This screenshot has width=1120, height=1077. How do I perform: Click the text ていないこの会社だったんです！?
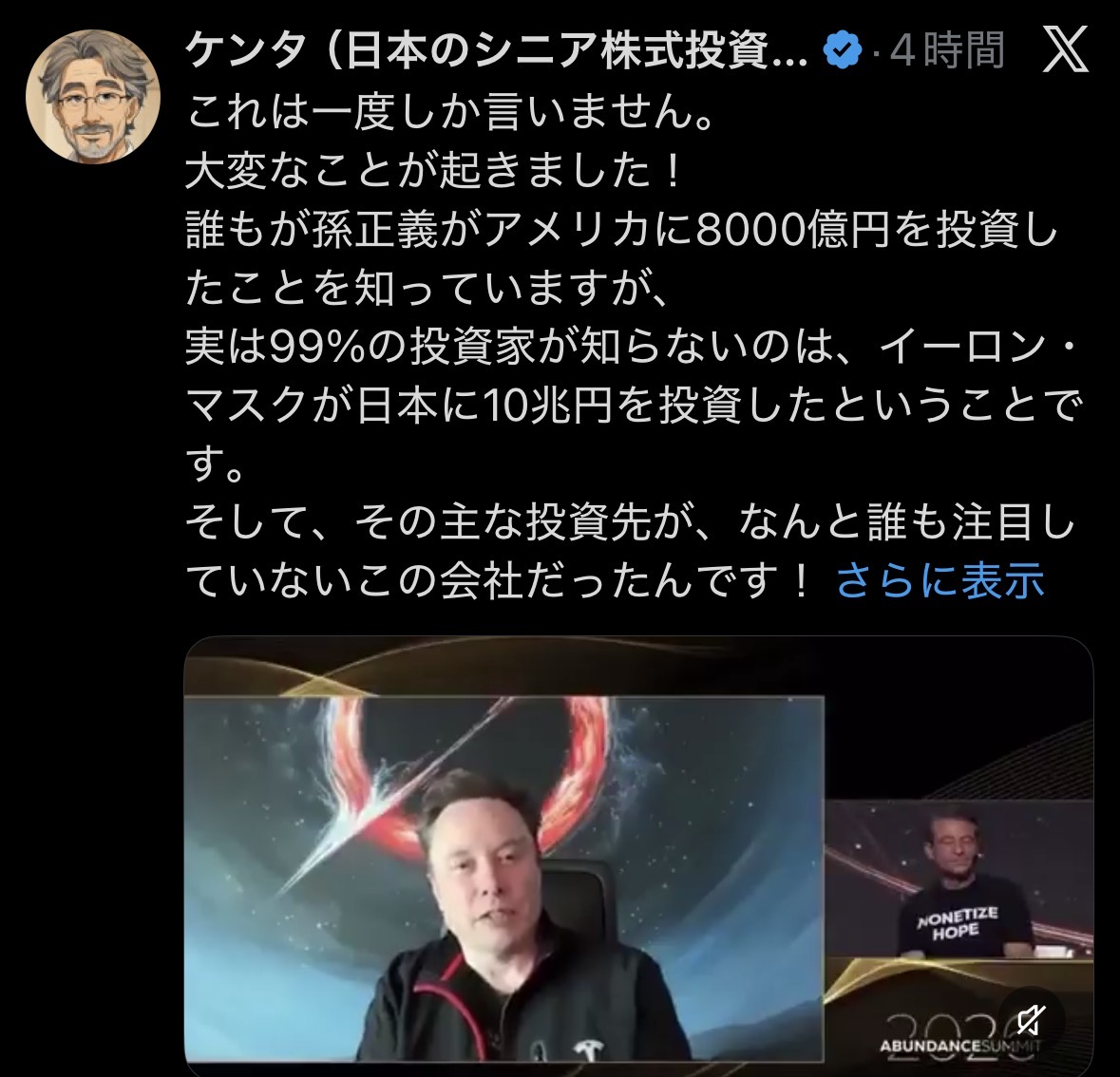pyautogui.click(x=500, y=581)
